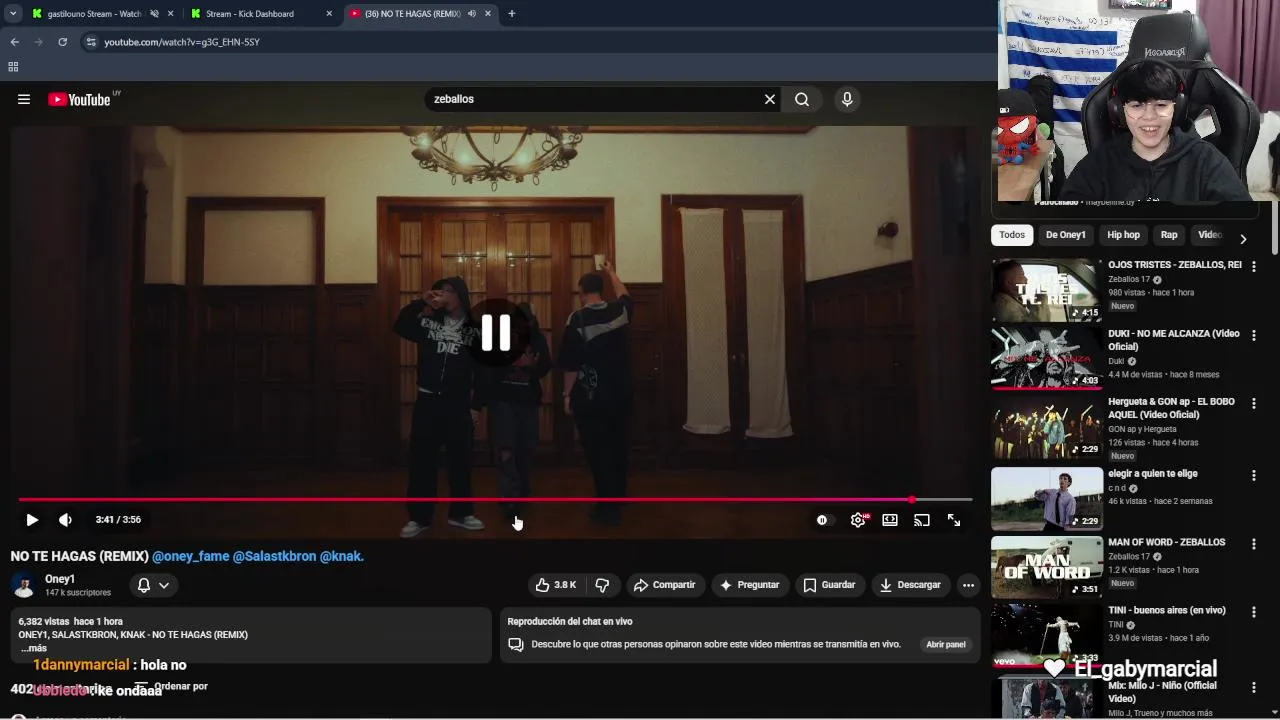Open @knak. mention link in title
The width and height of the screenshot is (1280, 720).
point(342,556)
